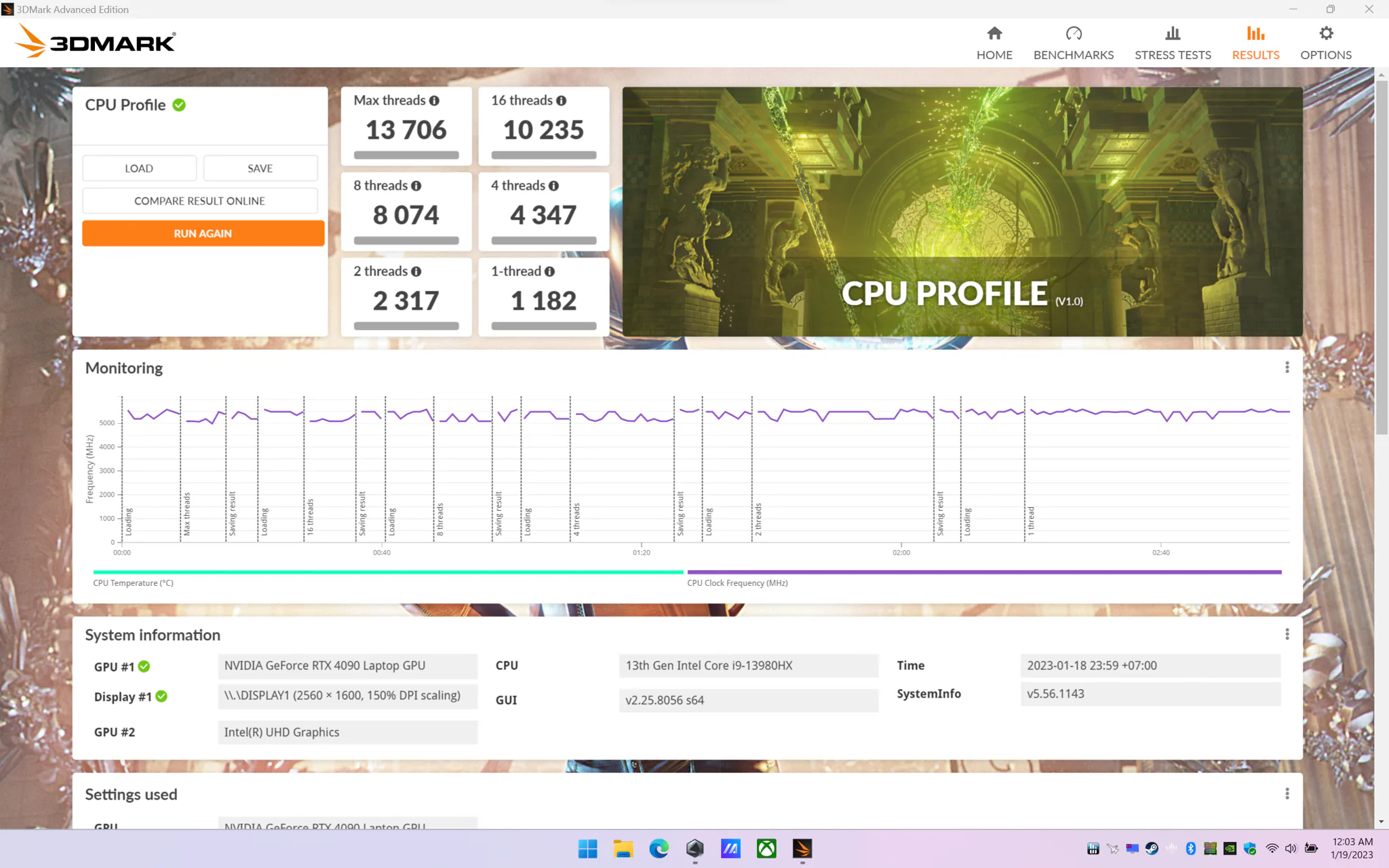This screenshot has width=1389, height=868.
Task: Toggle the CPU Clock Frequency legend bar
Action: (x=984, y=572)
